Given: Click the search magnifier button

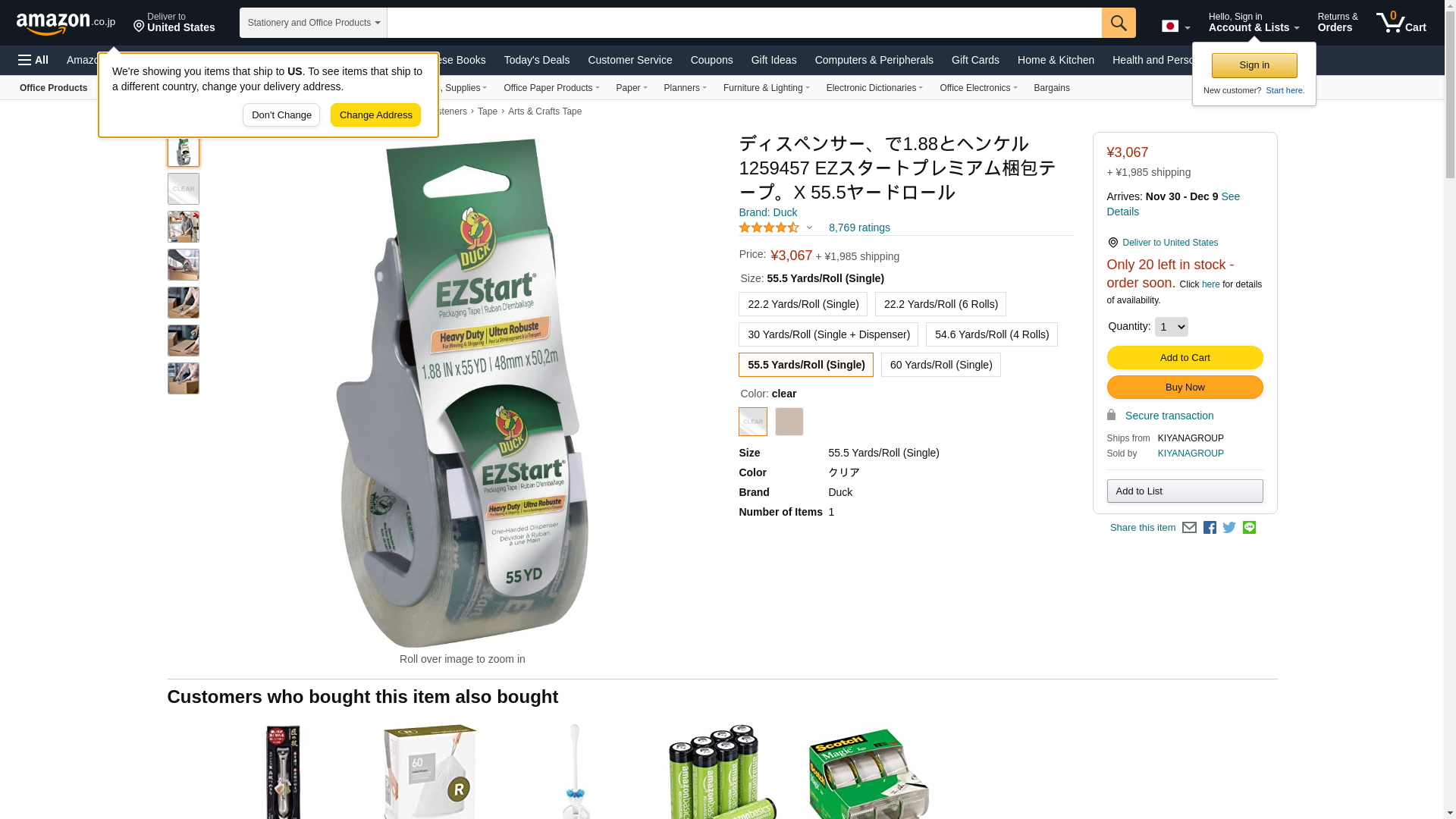Looking at the screenshot, I should click(1119, 23).
